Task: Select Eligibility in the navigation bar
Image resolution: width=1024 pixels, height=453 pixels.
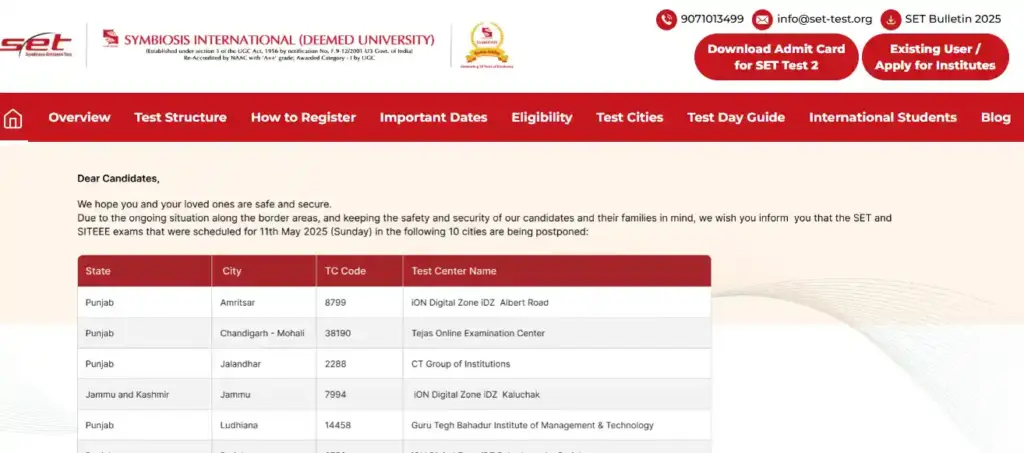Action: coord(541,118)
